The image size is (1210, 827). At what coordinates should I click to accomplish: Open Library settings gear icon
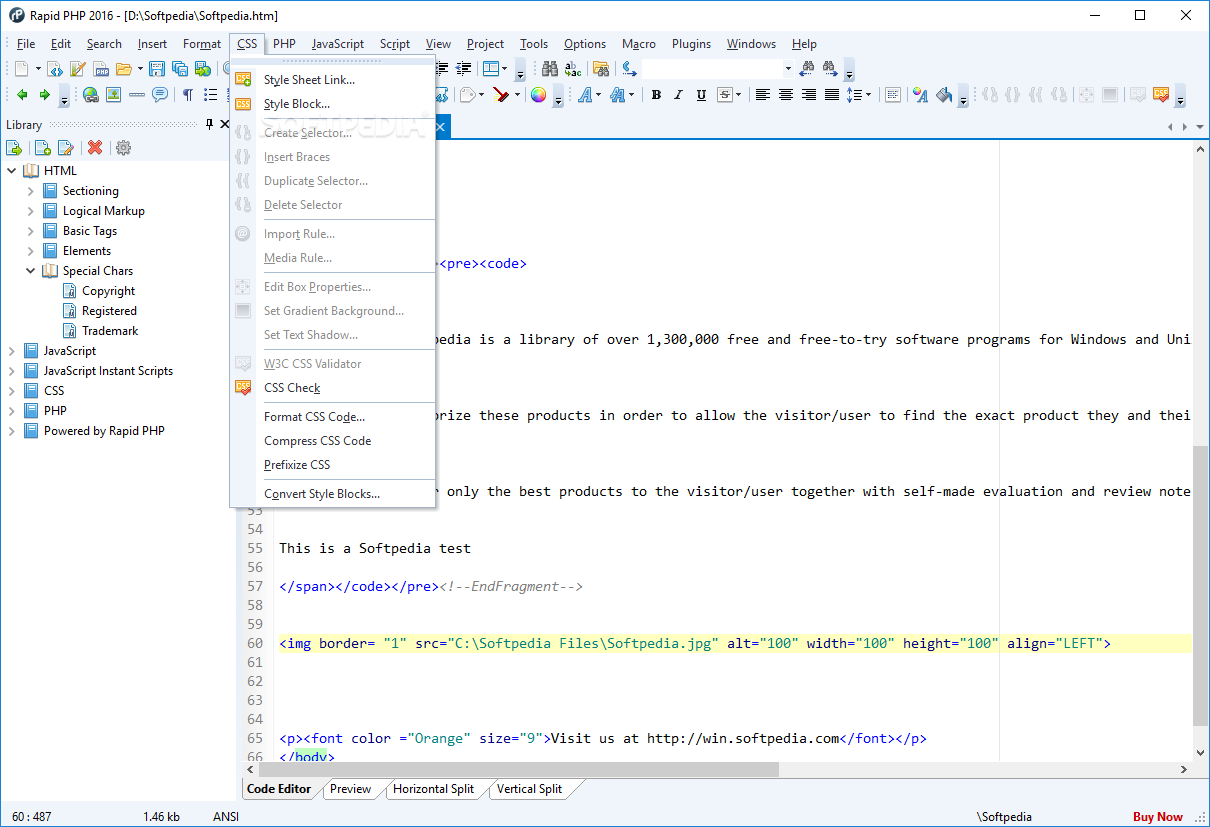[x=123, y=148]
